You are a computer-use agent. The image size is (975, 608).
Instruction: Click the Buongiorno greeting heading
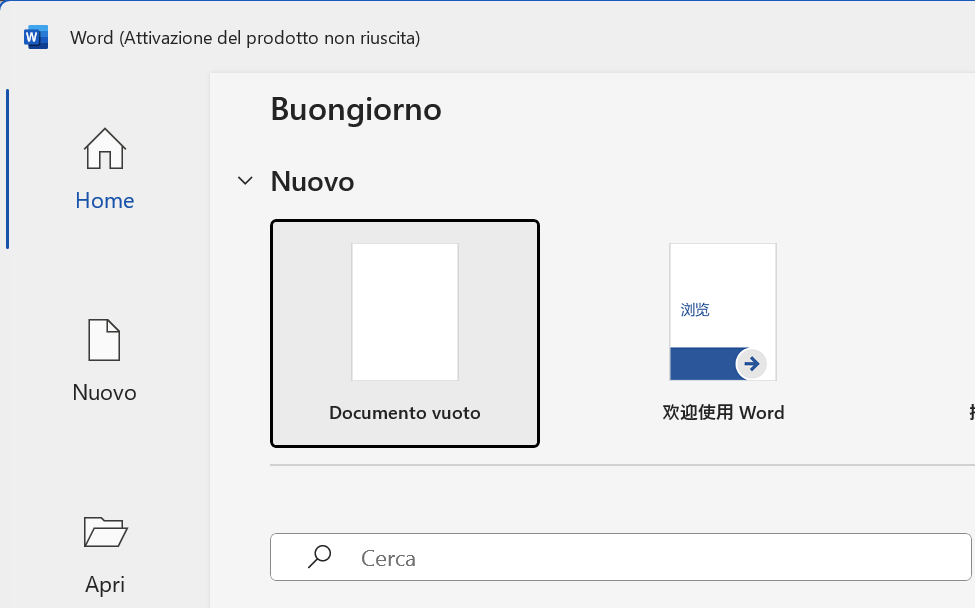point(356,110)
